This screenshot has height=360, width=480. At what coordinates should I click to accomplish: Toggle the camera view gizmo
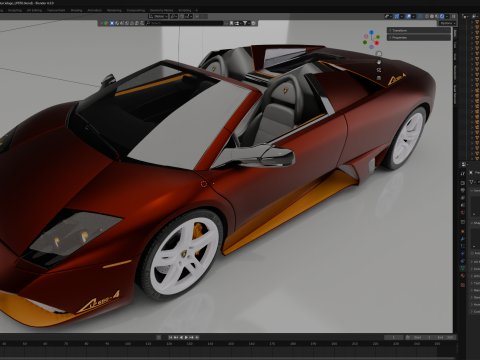click(379, 70)
